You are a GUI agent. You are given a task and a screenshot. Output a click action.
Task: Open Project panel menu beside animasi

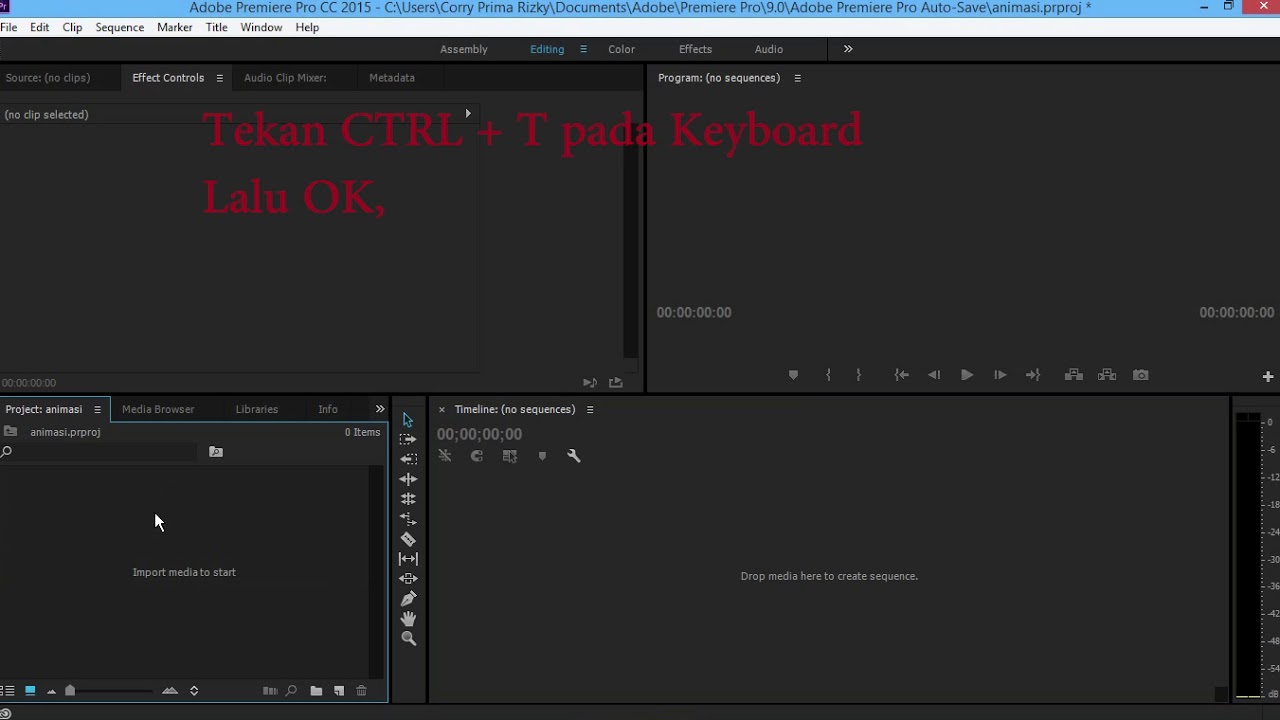[97, 409]
